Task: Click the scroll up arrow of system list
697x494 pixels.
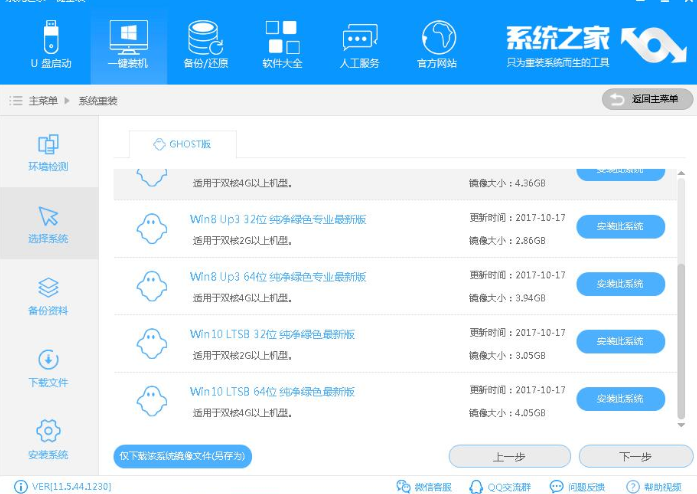Action: pos(681,173)
